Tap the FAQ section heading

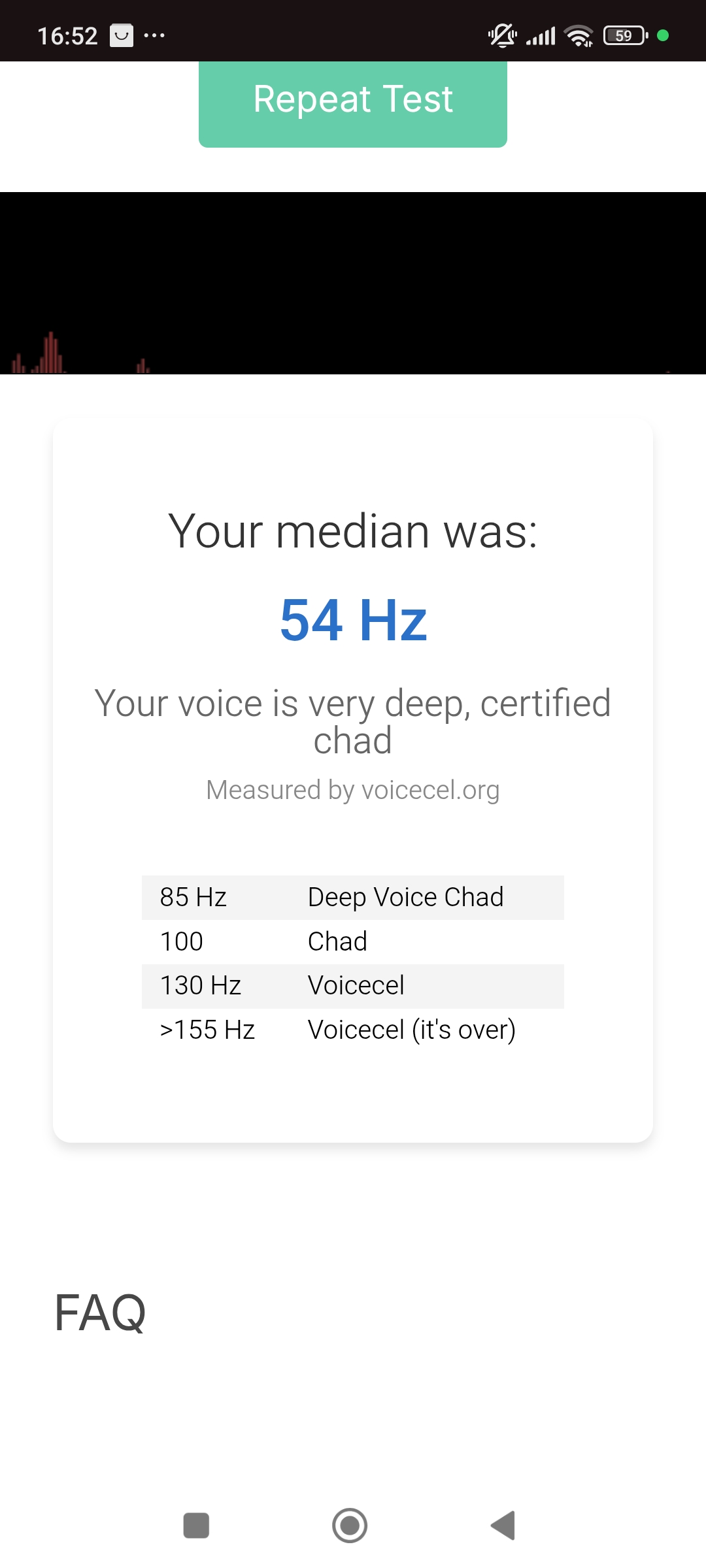pos(100,1313)
